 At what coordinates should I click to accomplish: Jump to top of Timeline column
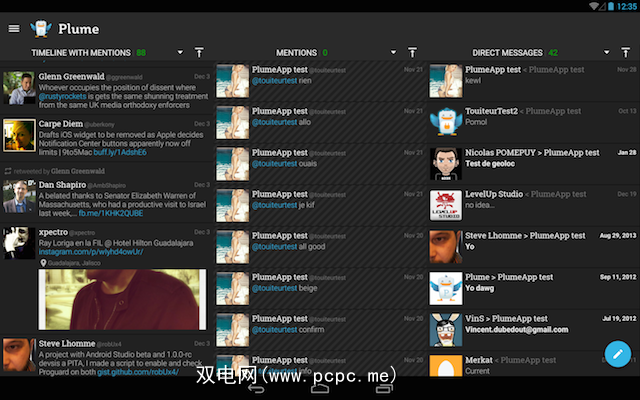[x=199, y=52]
